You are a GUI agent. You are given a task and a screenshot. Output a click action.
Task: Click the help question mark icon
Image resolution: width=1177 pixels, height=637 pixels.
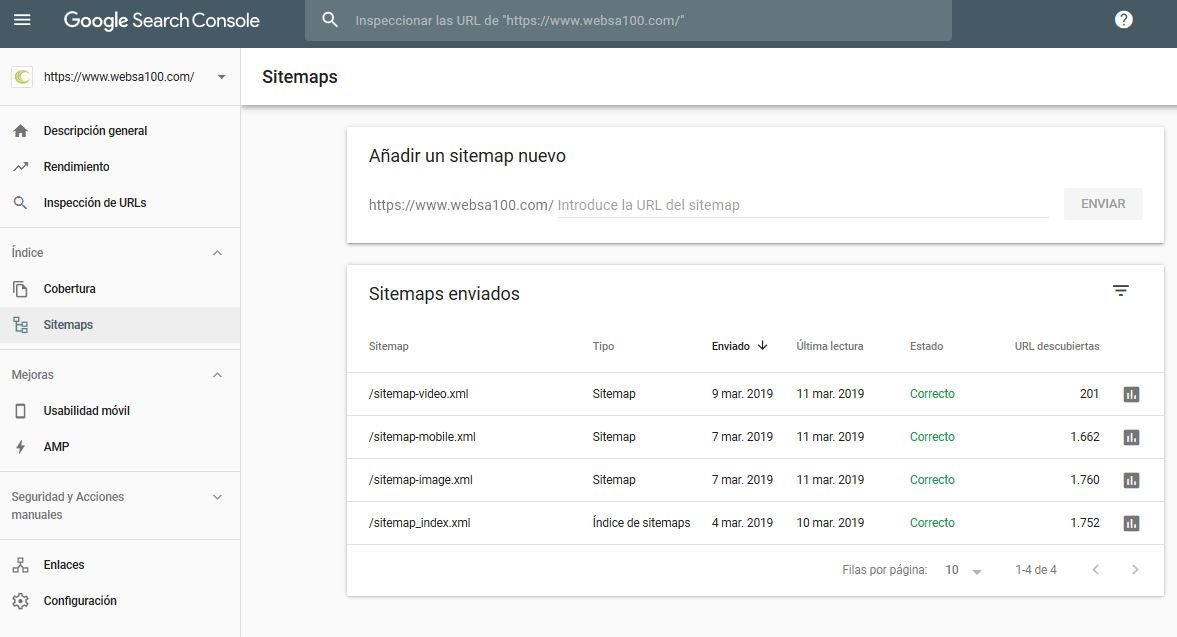coord(1123,20)
